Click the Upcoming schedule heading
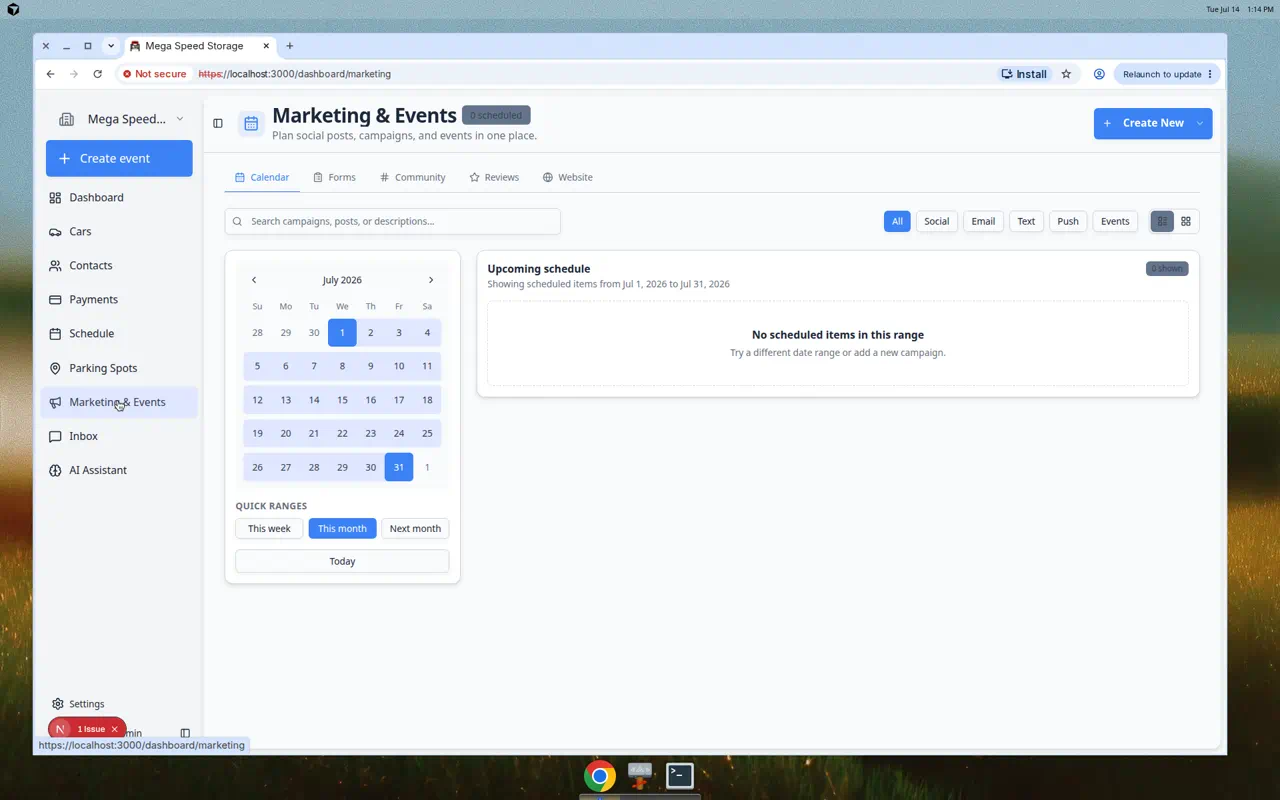Screen dimensions: 1280x800 [539, 268]
